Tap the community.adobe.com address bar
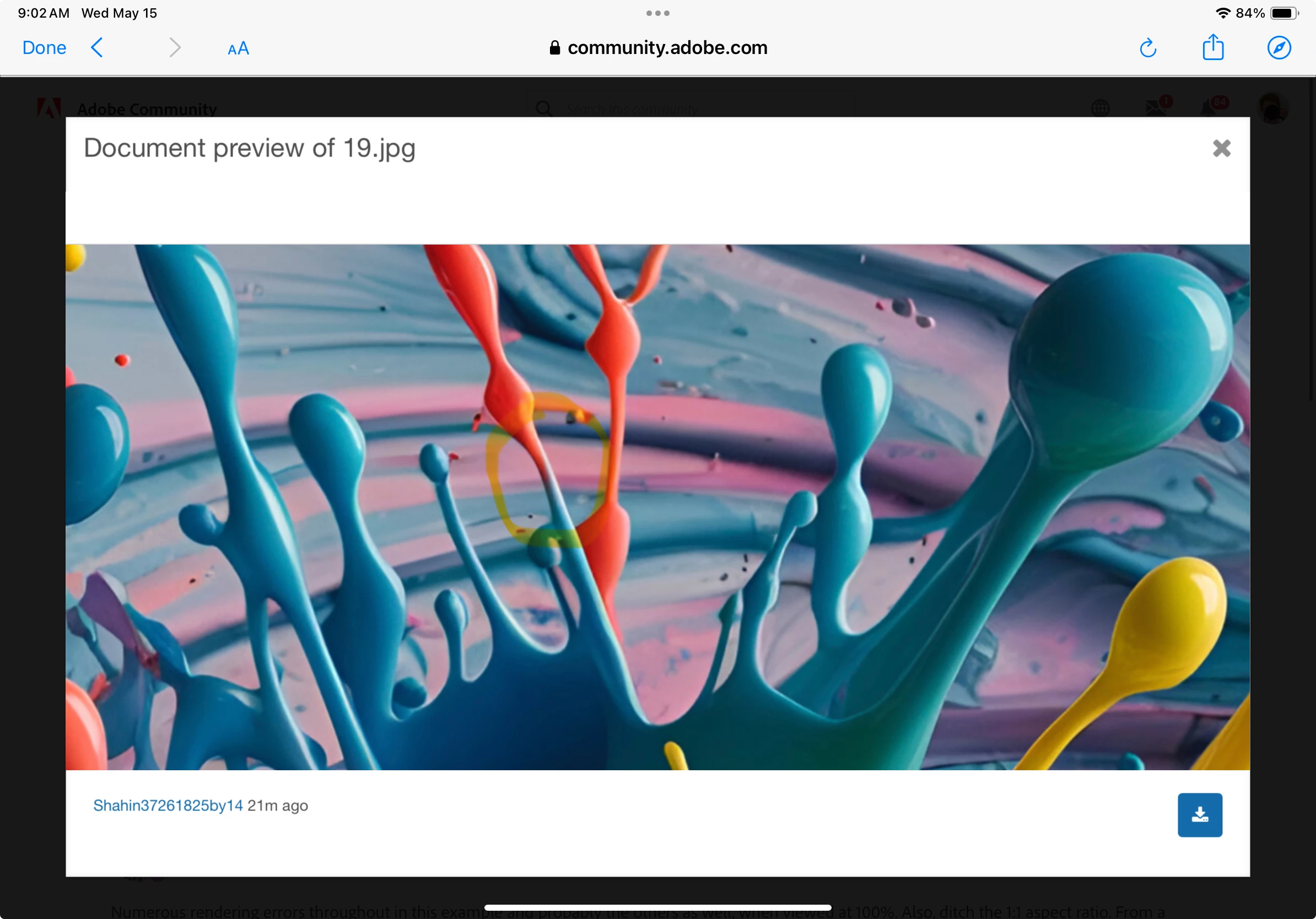This screenshot has width=1316, height=919. (667, 47)
